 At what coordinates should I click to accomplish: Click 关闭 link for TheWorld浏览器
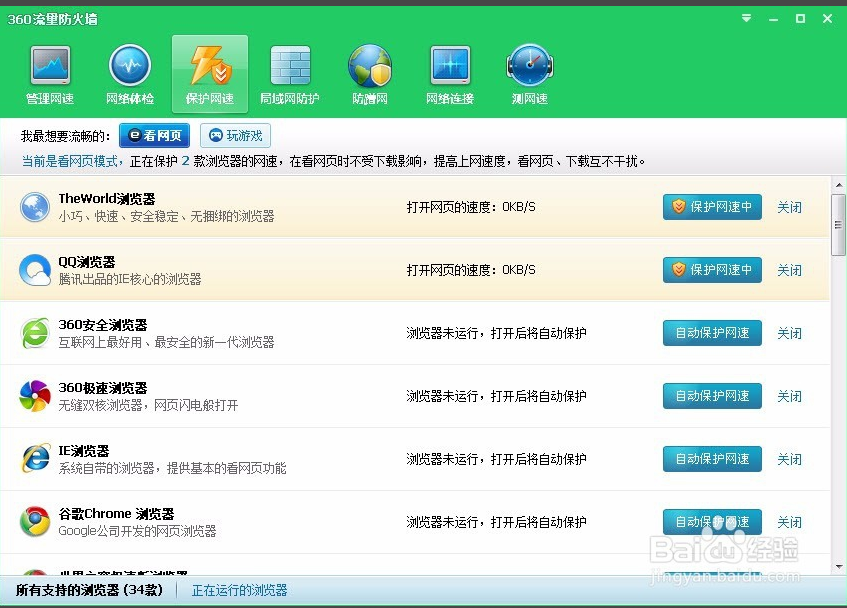[x=789, y=207]
